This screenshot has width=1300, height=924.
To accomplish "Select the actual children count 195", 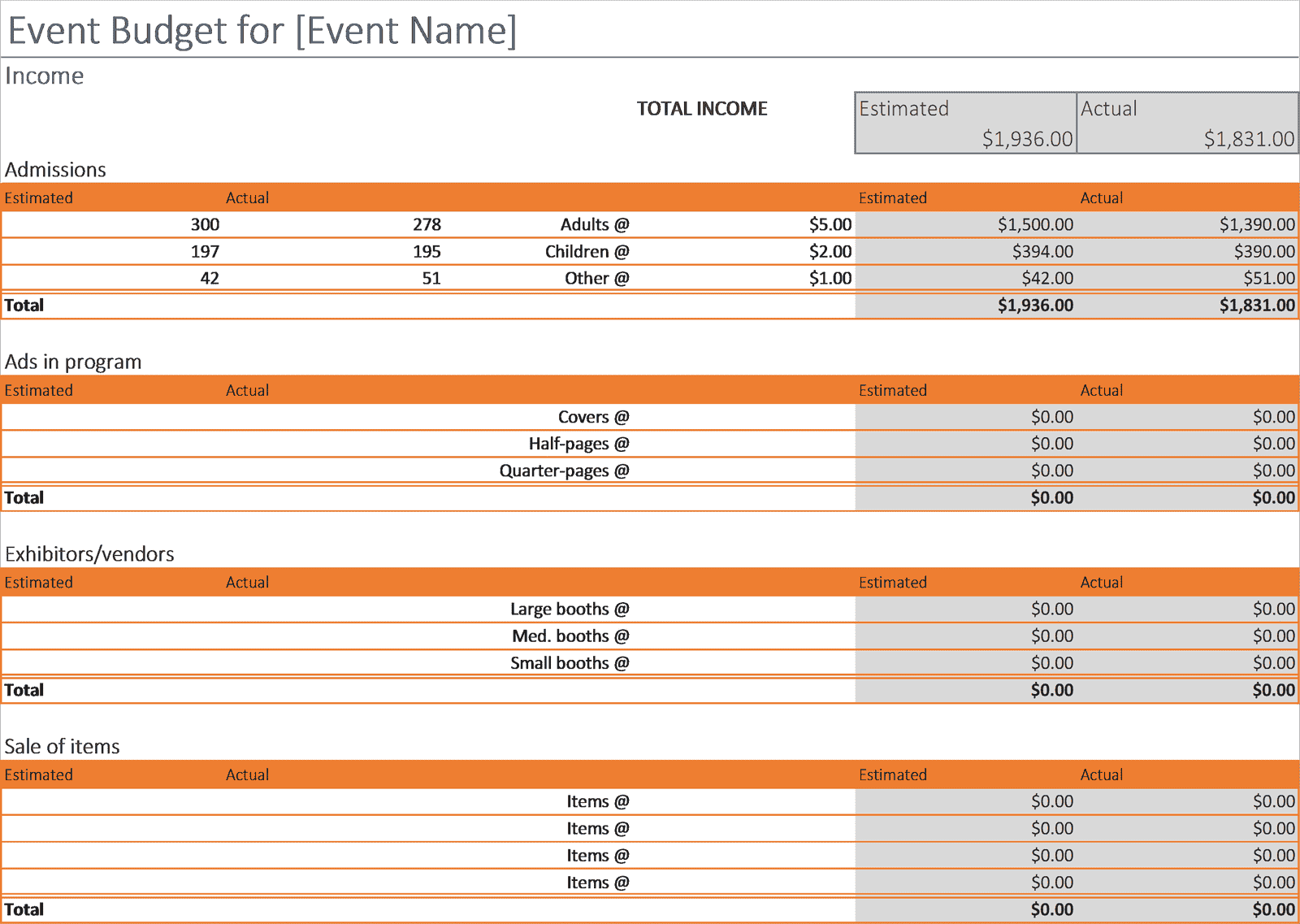I will tap(427, 252).
